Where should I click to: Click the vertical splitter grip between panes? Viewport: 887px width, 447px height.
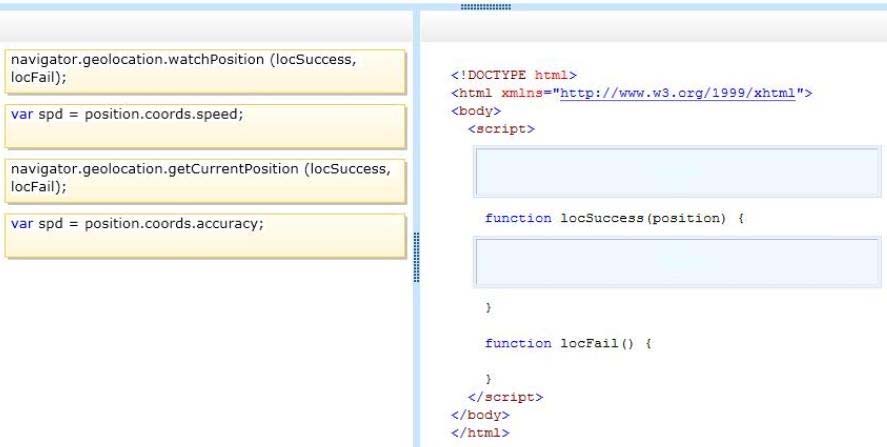click(x=416, y=257)
